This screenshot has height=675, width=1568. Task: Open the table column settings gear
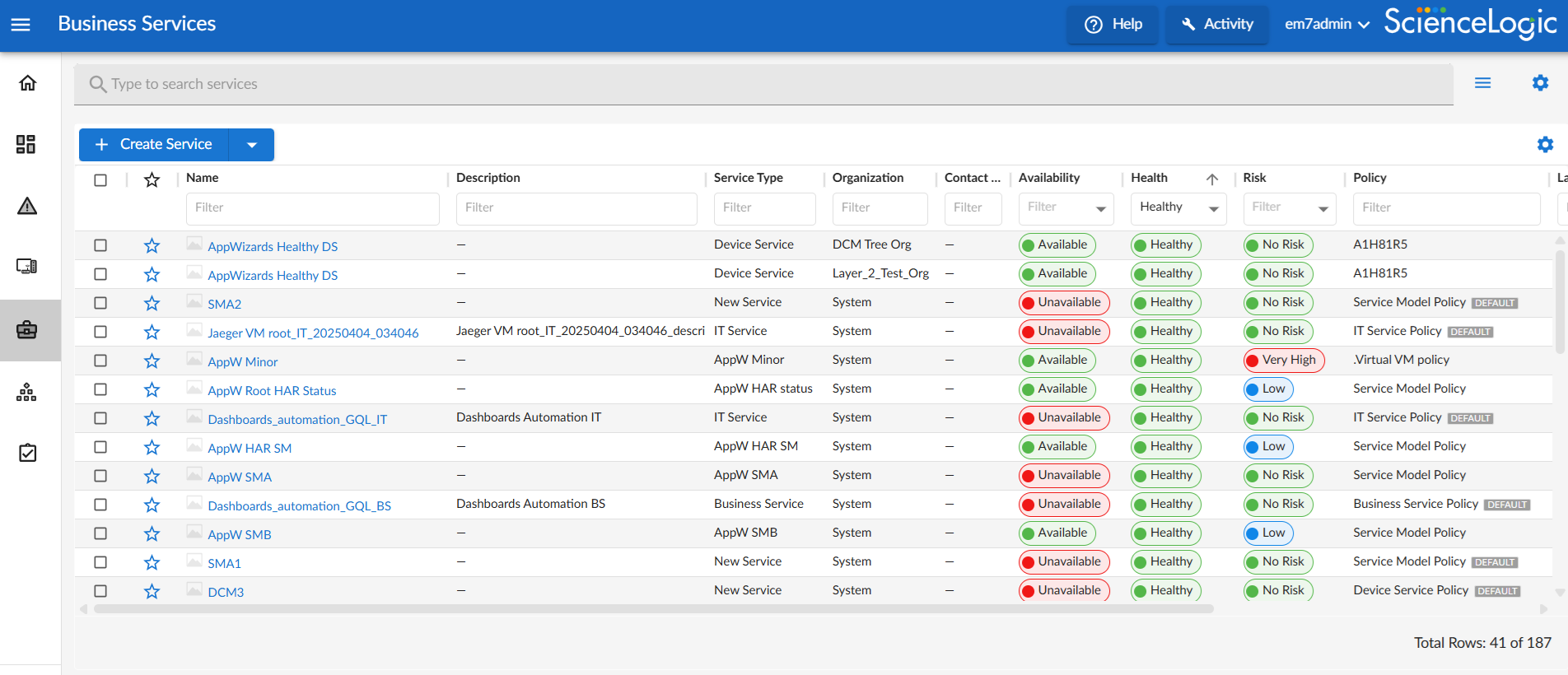click(x=1545, y=145)
